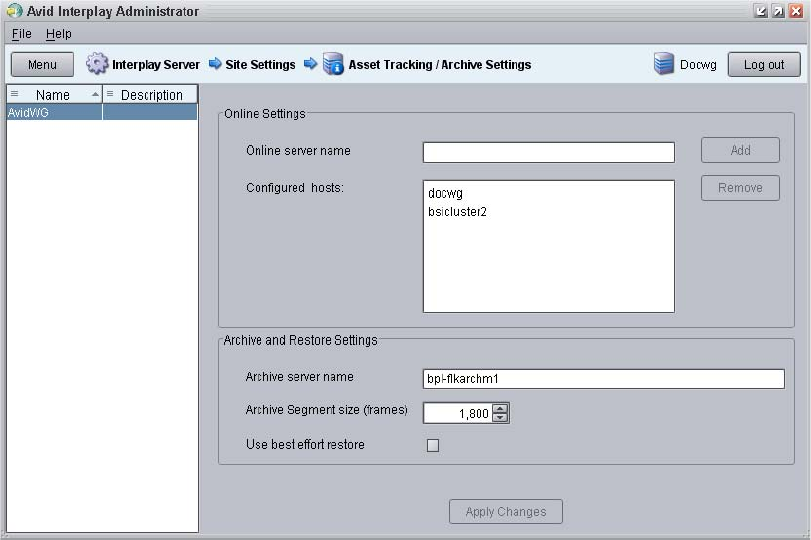Click the Docwg database icon
This screenshot has height=540, width=811.
(664, 64)
